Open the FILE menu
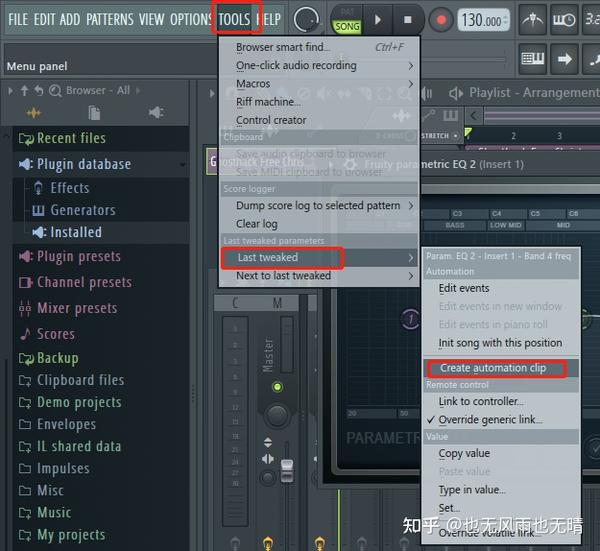 pyautogui.click(x=18, y=19)
